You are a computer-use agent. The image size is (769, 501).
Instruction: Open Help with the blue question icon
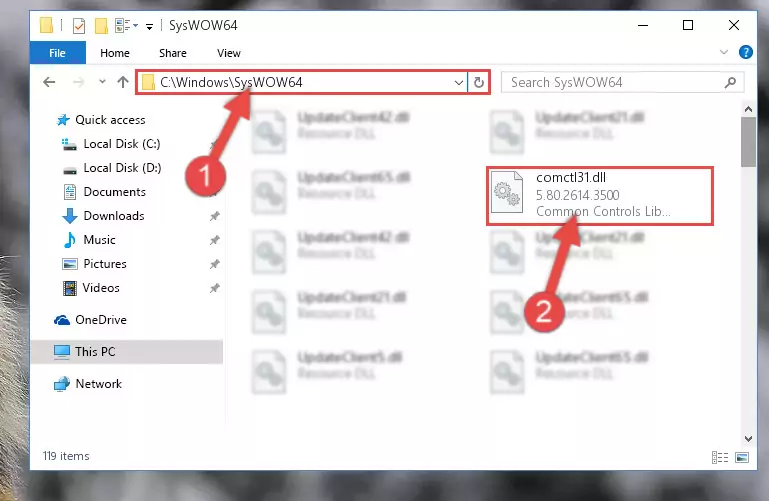(x=745, y=52)
